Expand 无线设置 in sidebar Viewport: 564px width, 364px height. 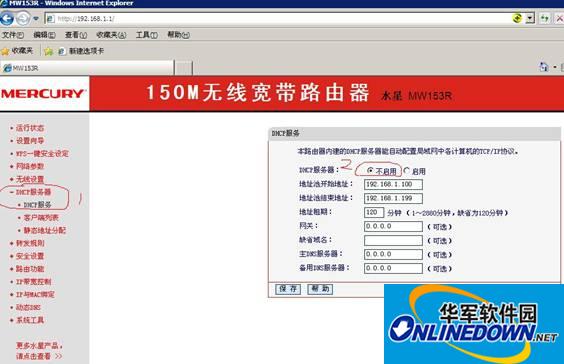click(30, 179)
